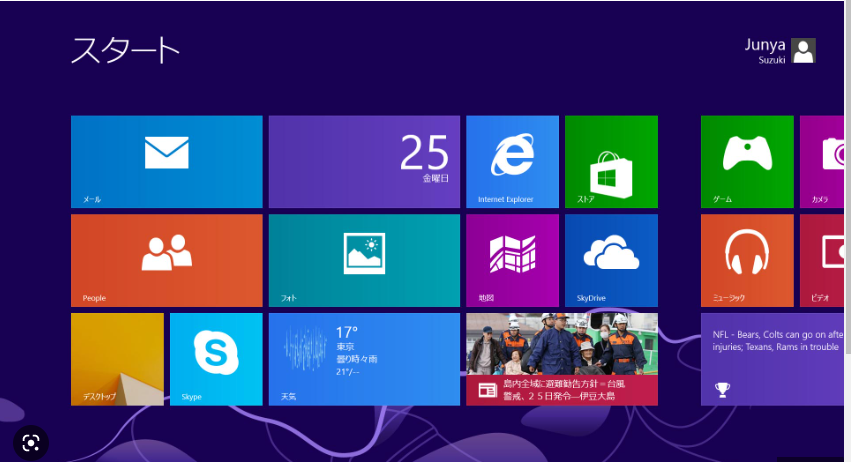Open the Camera tile (カメラ)
Image resolution: width=851 pixels, height=462 pixels.
point(822,161)
